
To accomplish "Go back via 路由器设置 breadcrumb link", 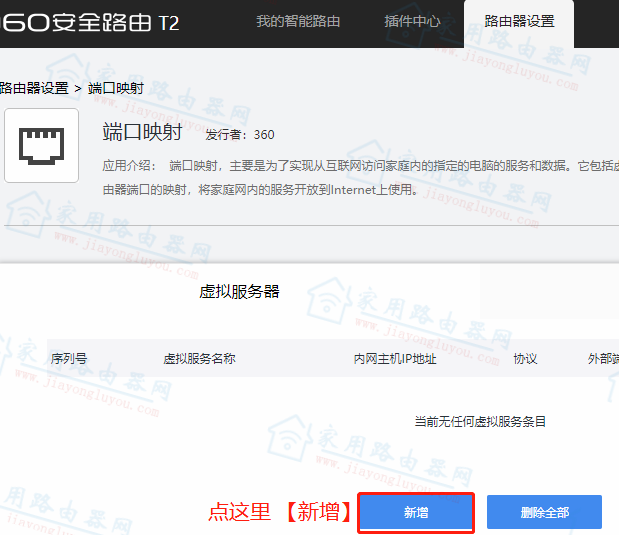I will click(x=33, y=88).
